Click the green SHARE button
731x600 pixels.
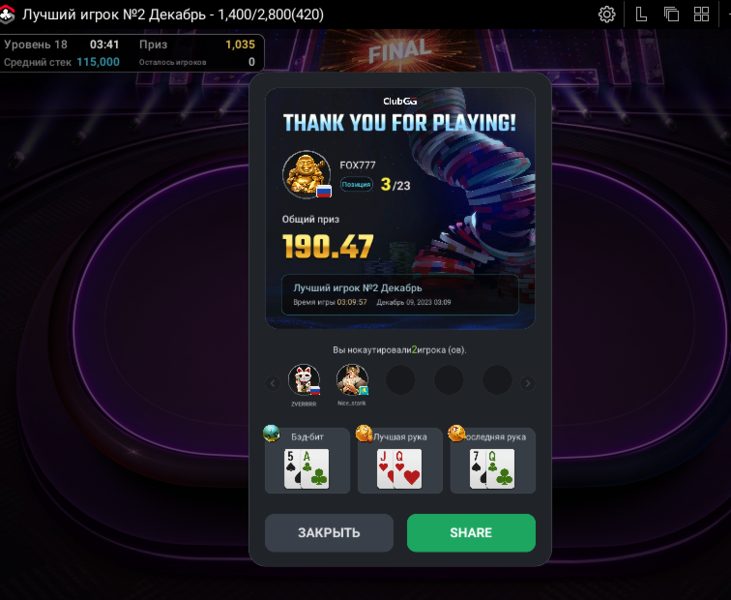(x=471, y=533)
